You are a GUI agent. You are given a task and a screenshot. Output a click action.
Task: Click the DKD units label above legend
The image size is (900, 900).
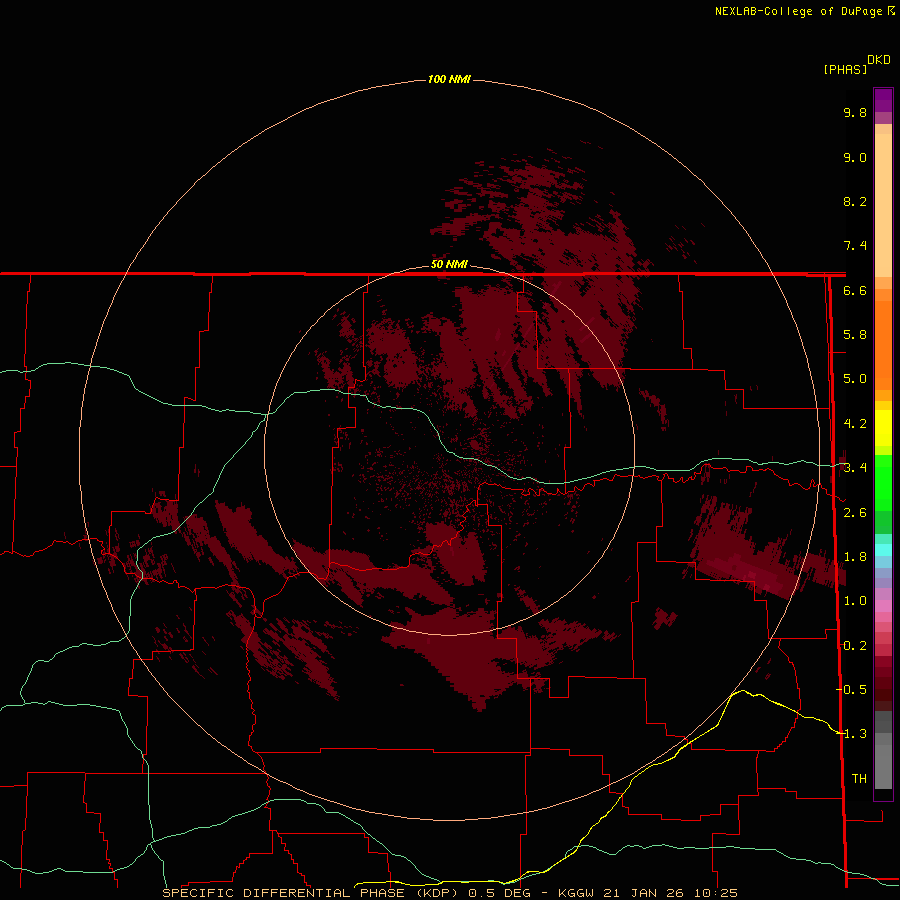pyautogui.click(x=879, y=60)
